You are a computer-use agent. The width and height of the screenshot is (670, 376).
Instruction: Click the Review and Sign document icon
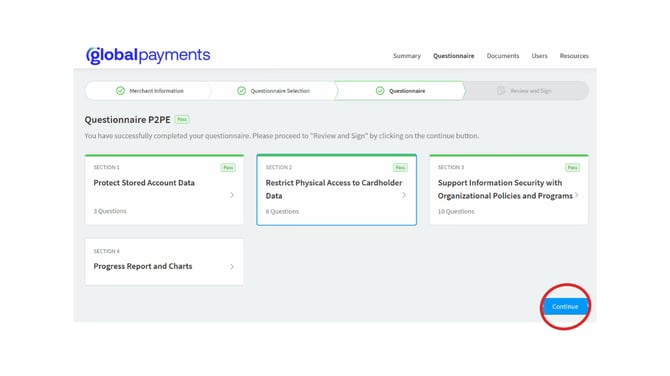(x=501, y=91)
